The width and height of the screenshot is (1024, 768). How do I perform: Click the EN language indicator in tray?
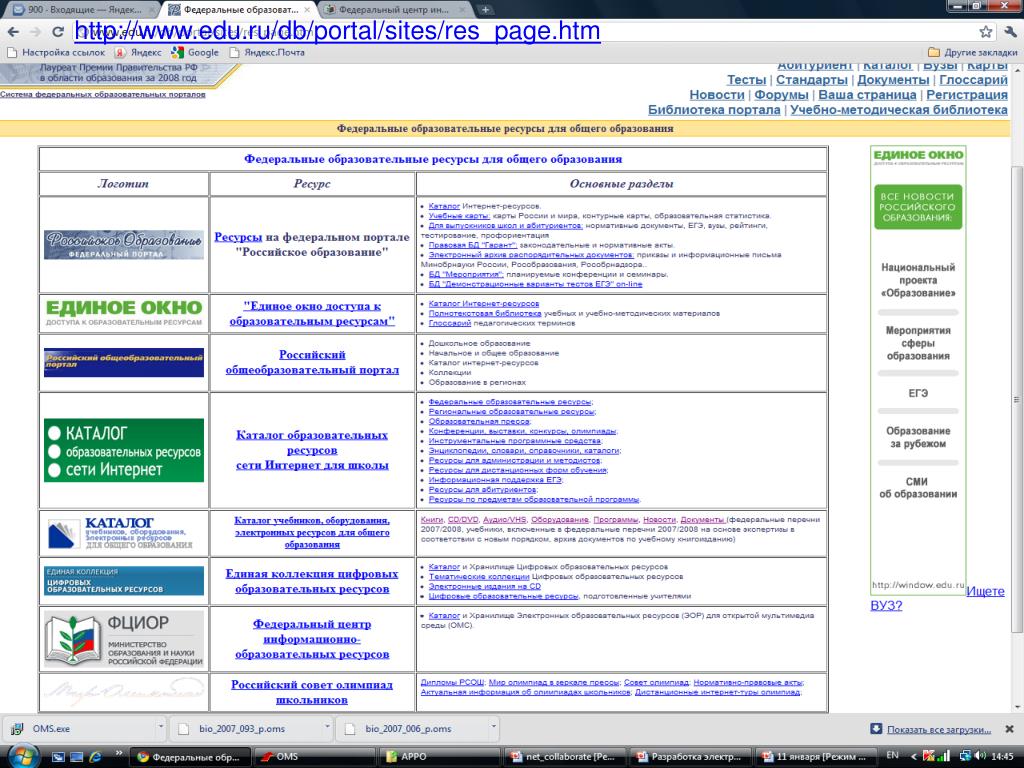(x=892, y=755)
